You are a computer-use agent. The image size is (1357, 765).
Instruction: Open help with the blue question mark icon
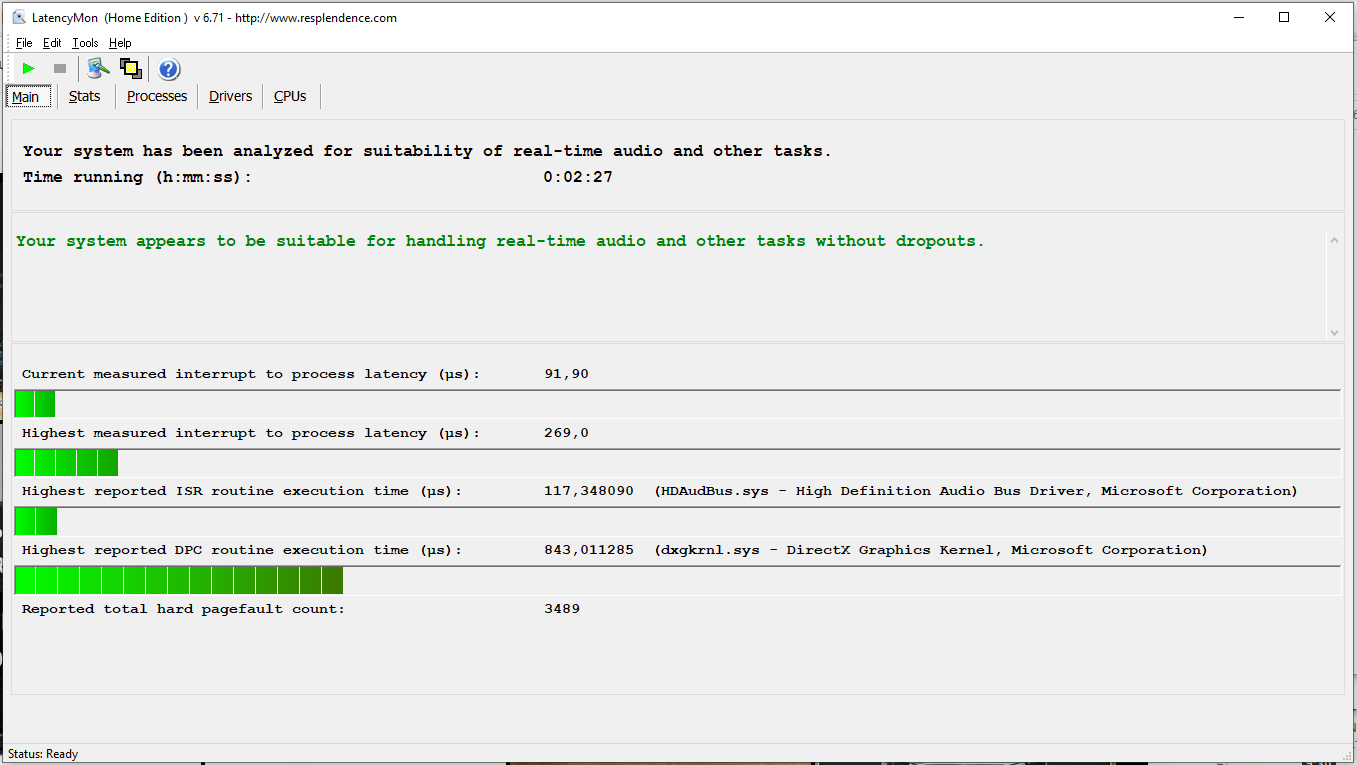click(169, 69)
